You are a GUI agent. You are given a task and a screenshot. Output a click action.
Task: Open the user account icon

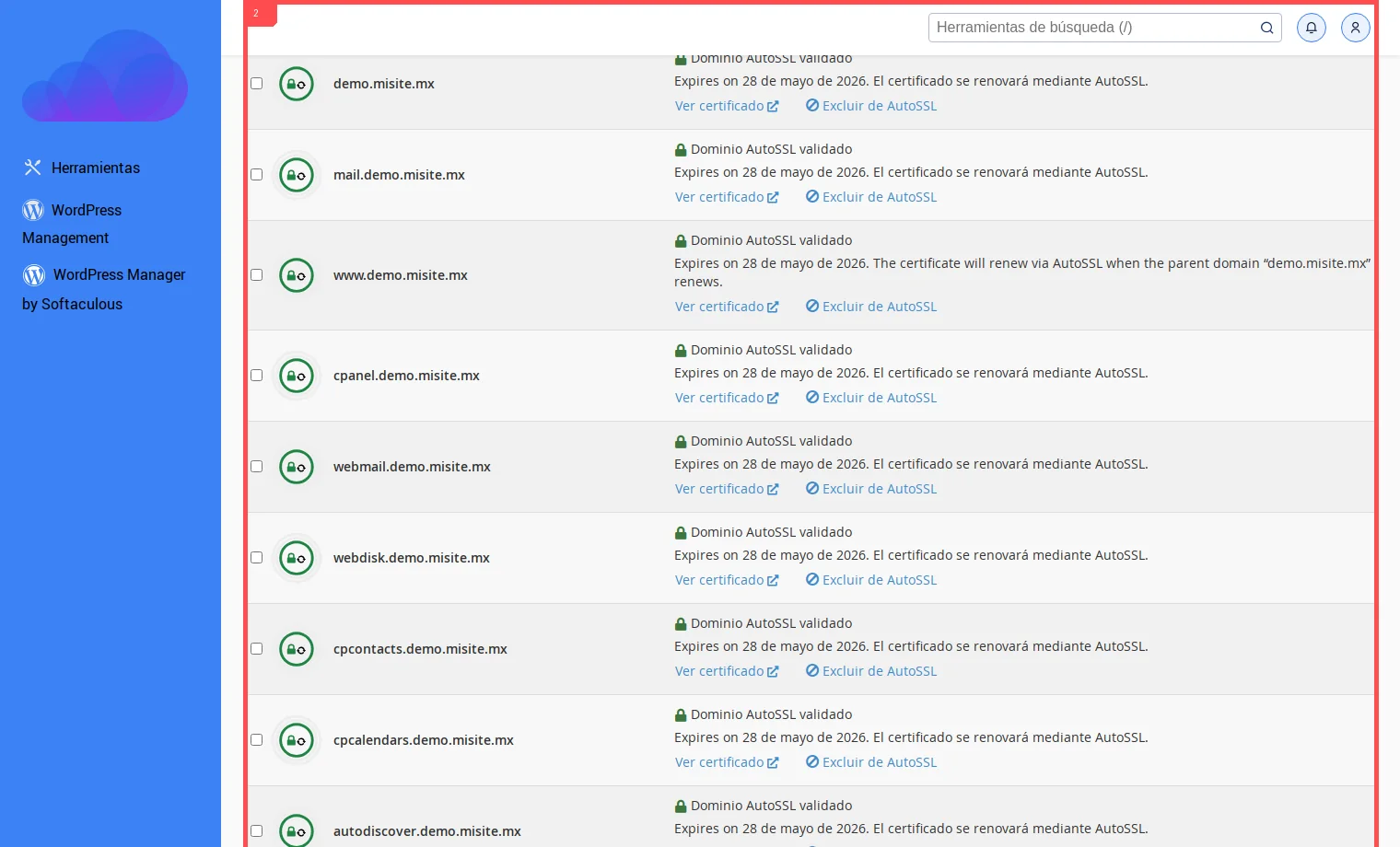[1355, 28]
